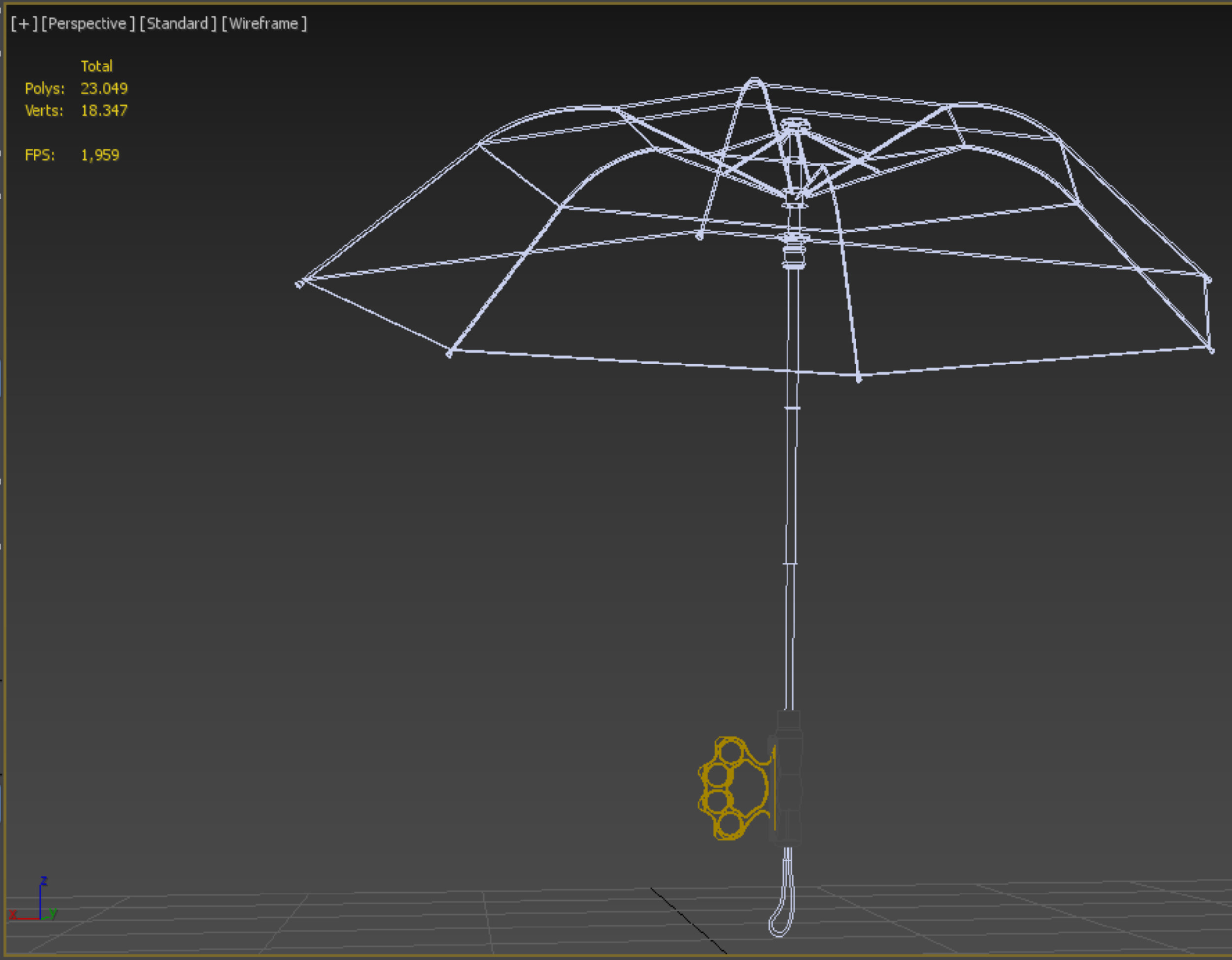Click the red X axis label
The width and height of the screenshot is (1232, 960).
pos(12,914)
